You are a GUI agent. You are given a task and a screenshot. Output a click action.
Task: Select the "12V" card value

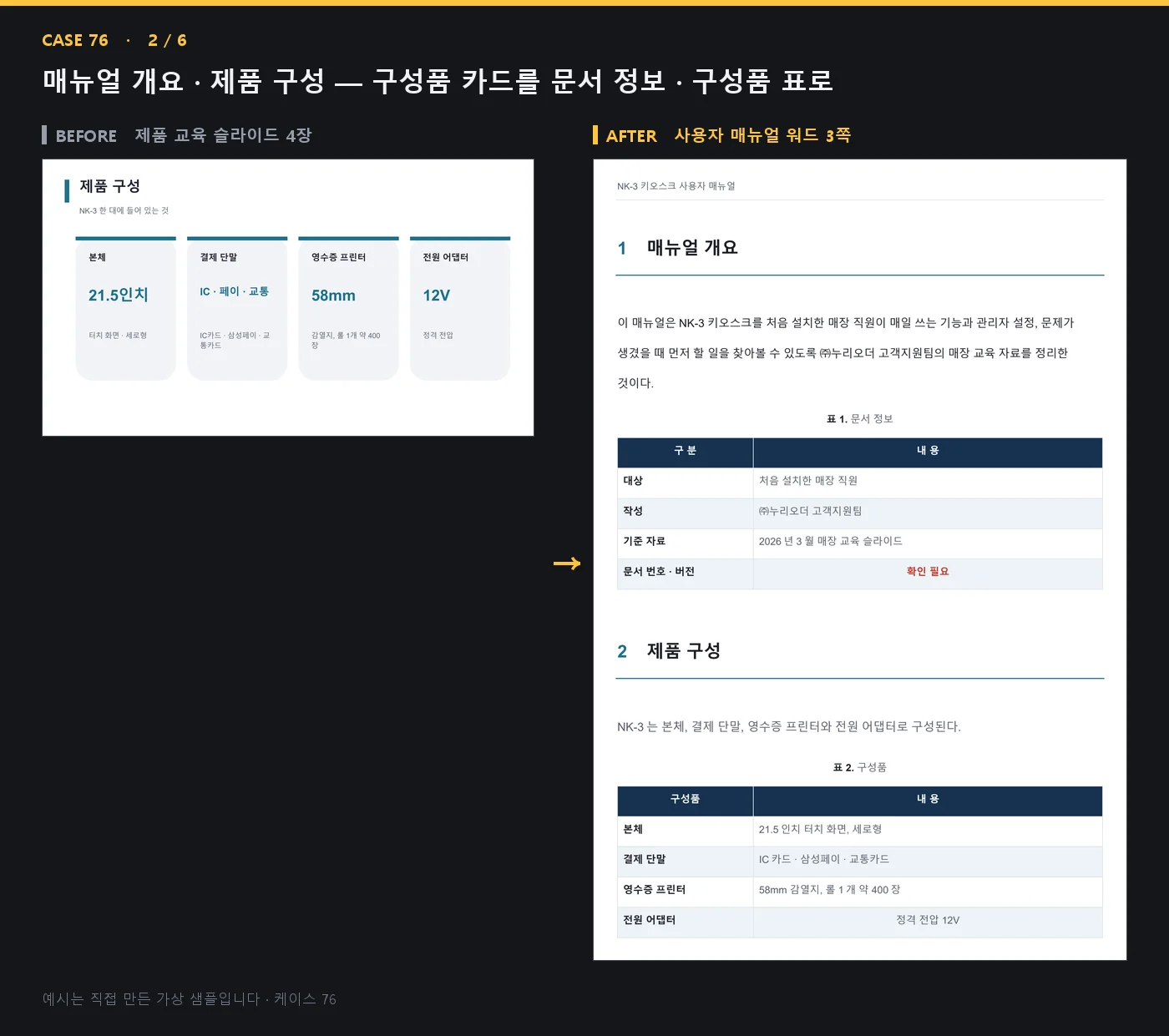(x=436, y=296)
